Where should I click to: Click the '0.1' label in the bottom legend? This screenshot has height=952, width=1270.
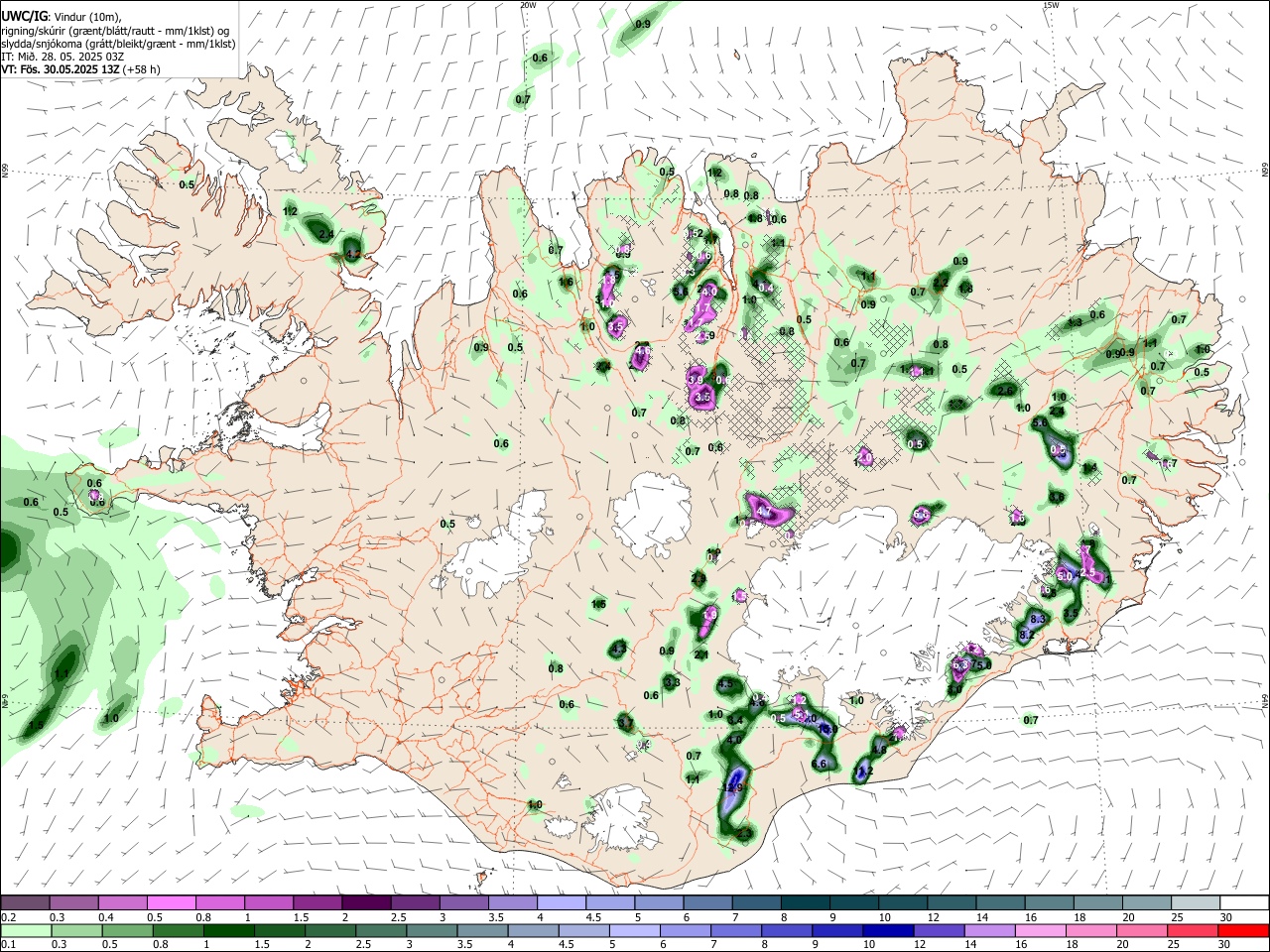(x=9, y=945)
